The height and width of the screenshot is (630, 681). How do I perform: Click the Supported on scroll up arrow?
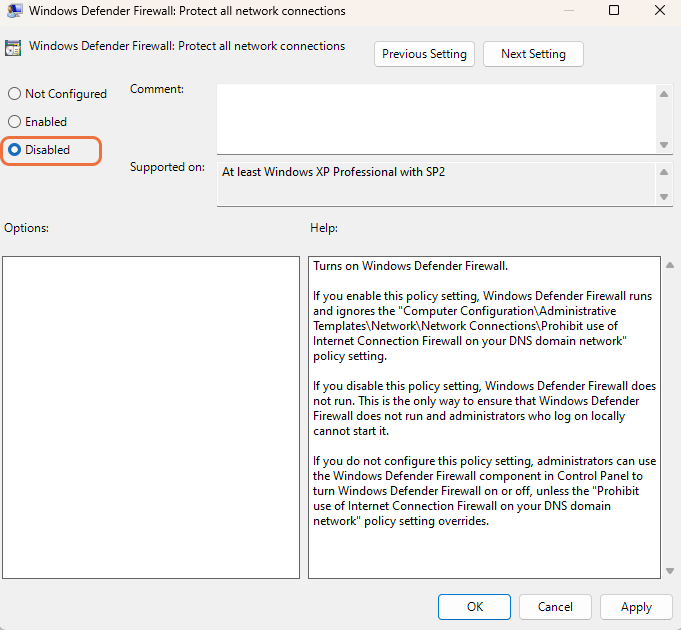point(664,172)
